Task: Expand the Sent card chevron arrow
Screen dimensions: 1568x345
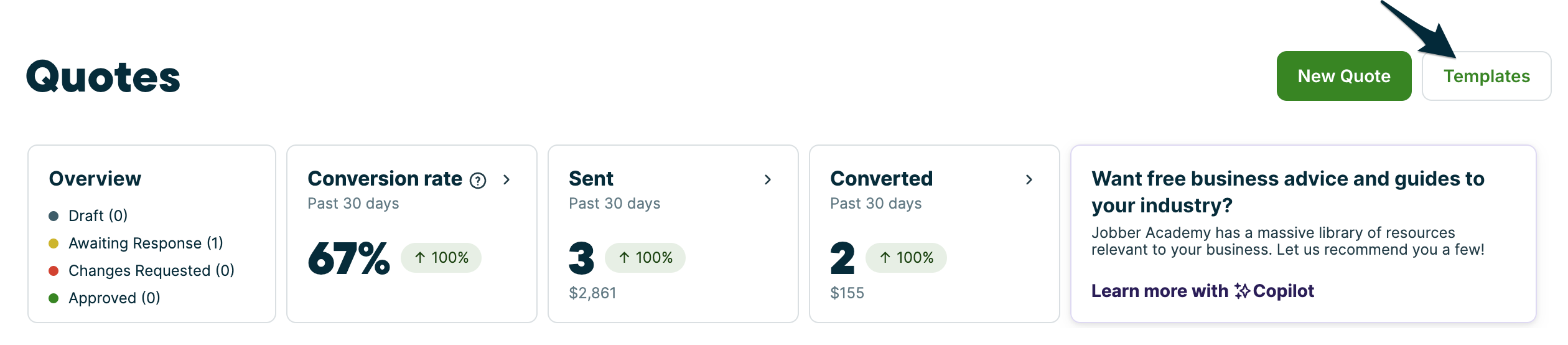Action: (768, 180)
